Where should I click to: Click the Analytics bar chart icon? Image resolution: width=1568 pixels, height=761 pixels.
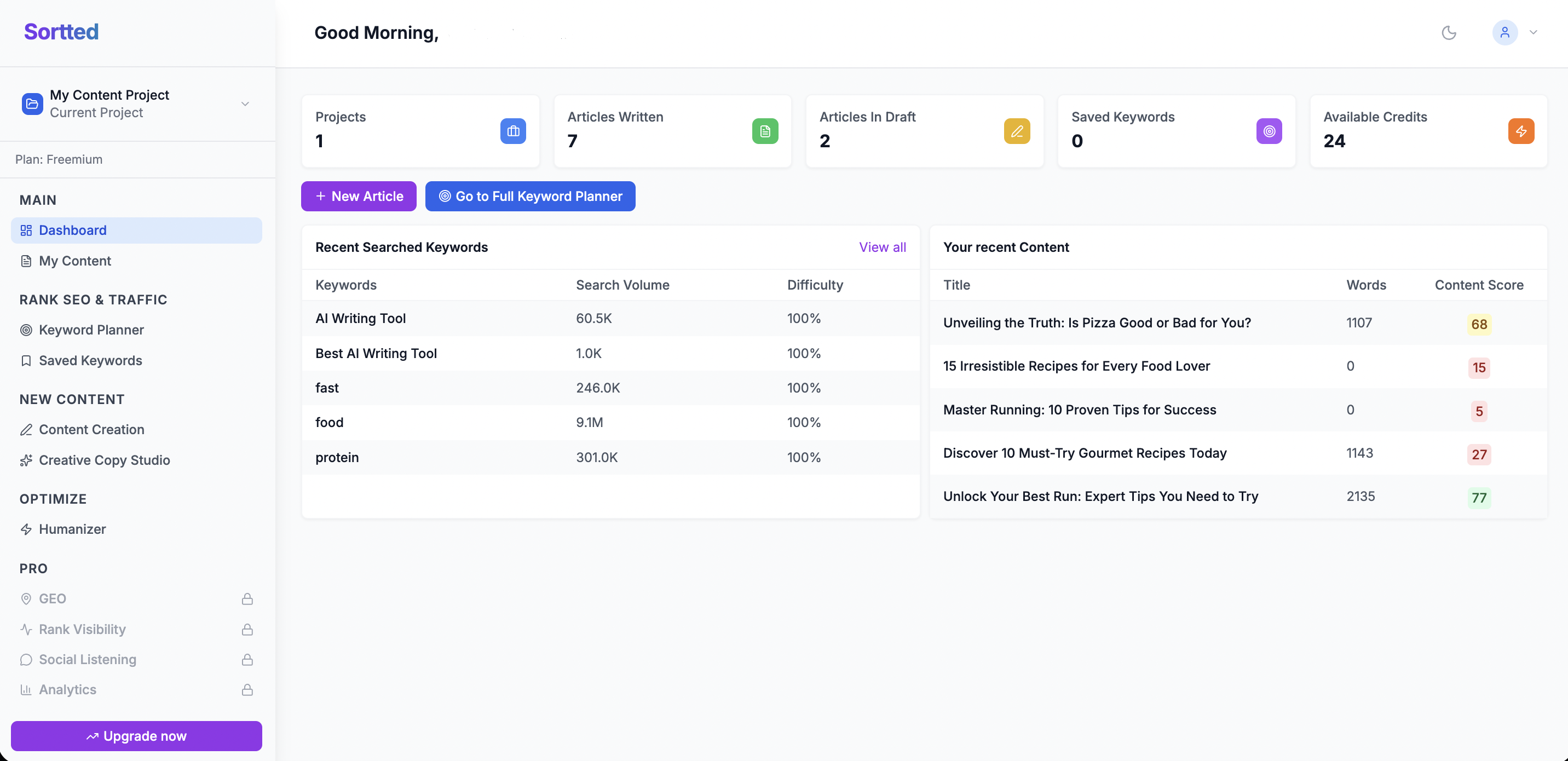click(26, 690)
